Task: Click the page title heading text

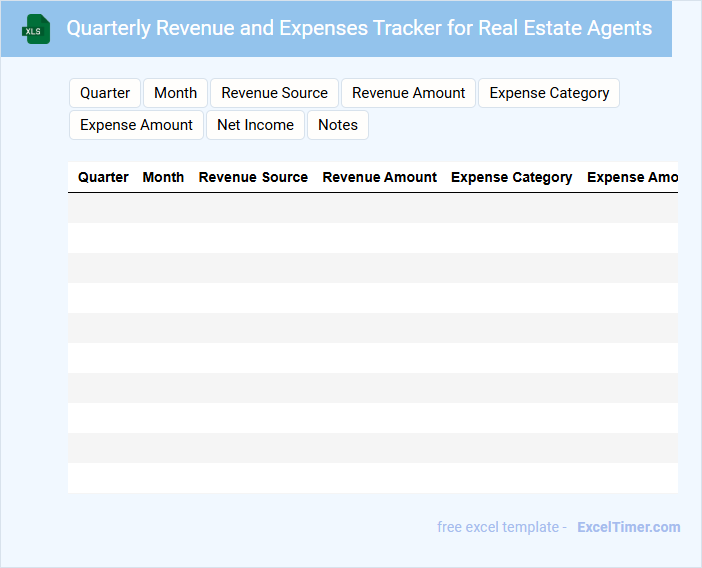Action: point(359,28)
